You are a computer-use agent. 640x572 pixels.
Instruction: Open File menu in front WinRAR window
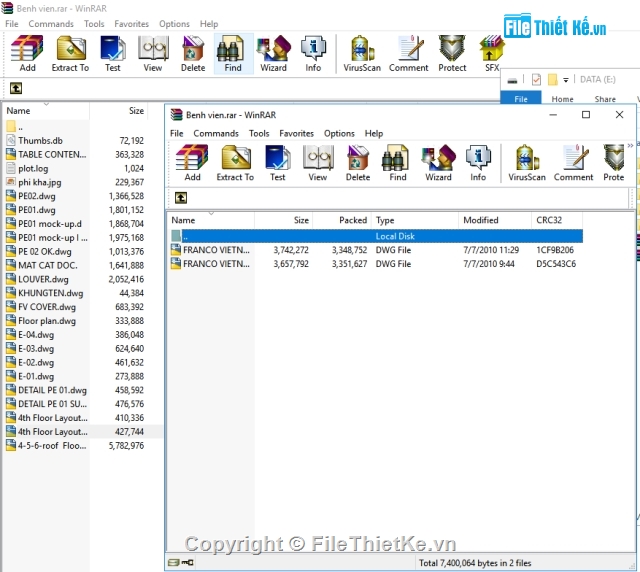(176, 134)
